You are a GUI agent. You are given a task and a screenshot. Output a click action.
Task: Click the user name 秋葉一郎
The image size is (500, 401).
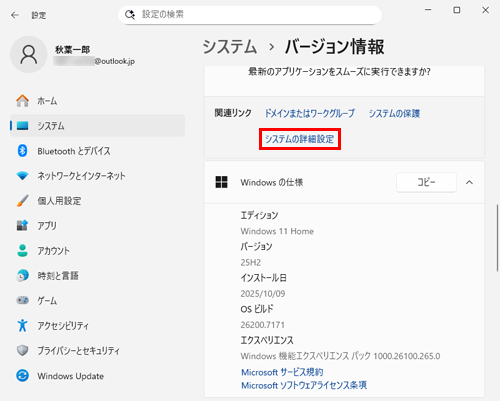coord(73,50)
